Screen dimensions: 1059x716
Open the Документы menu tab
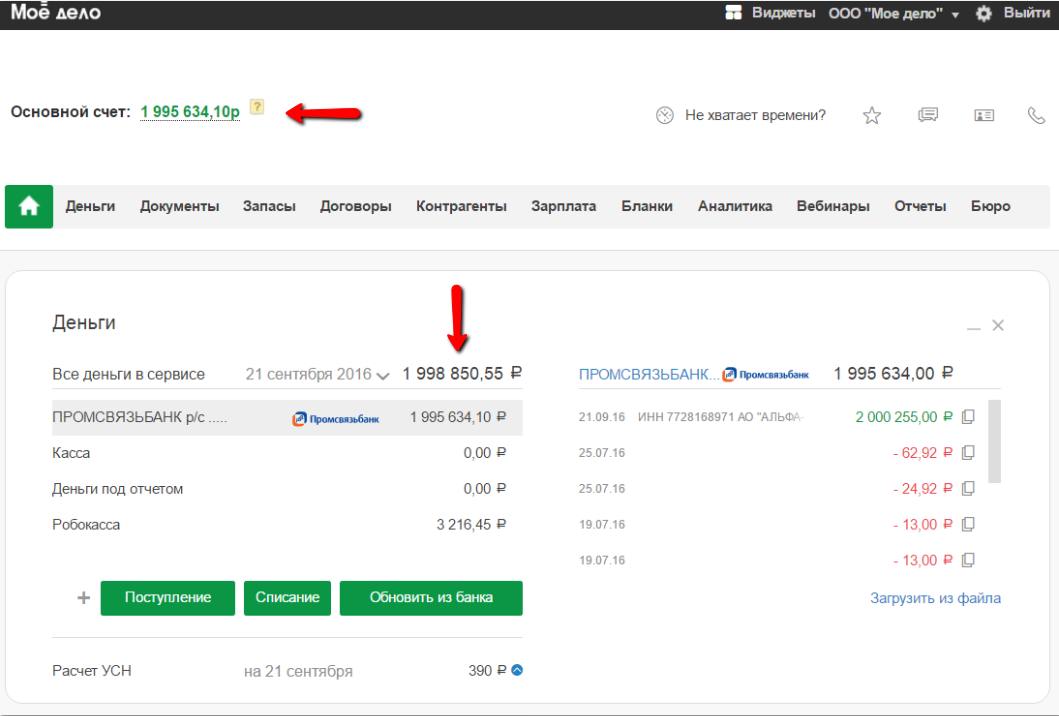[x=180, y=206]
